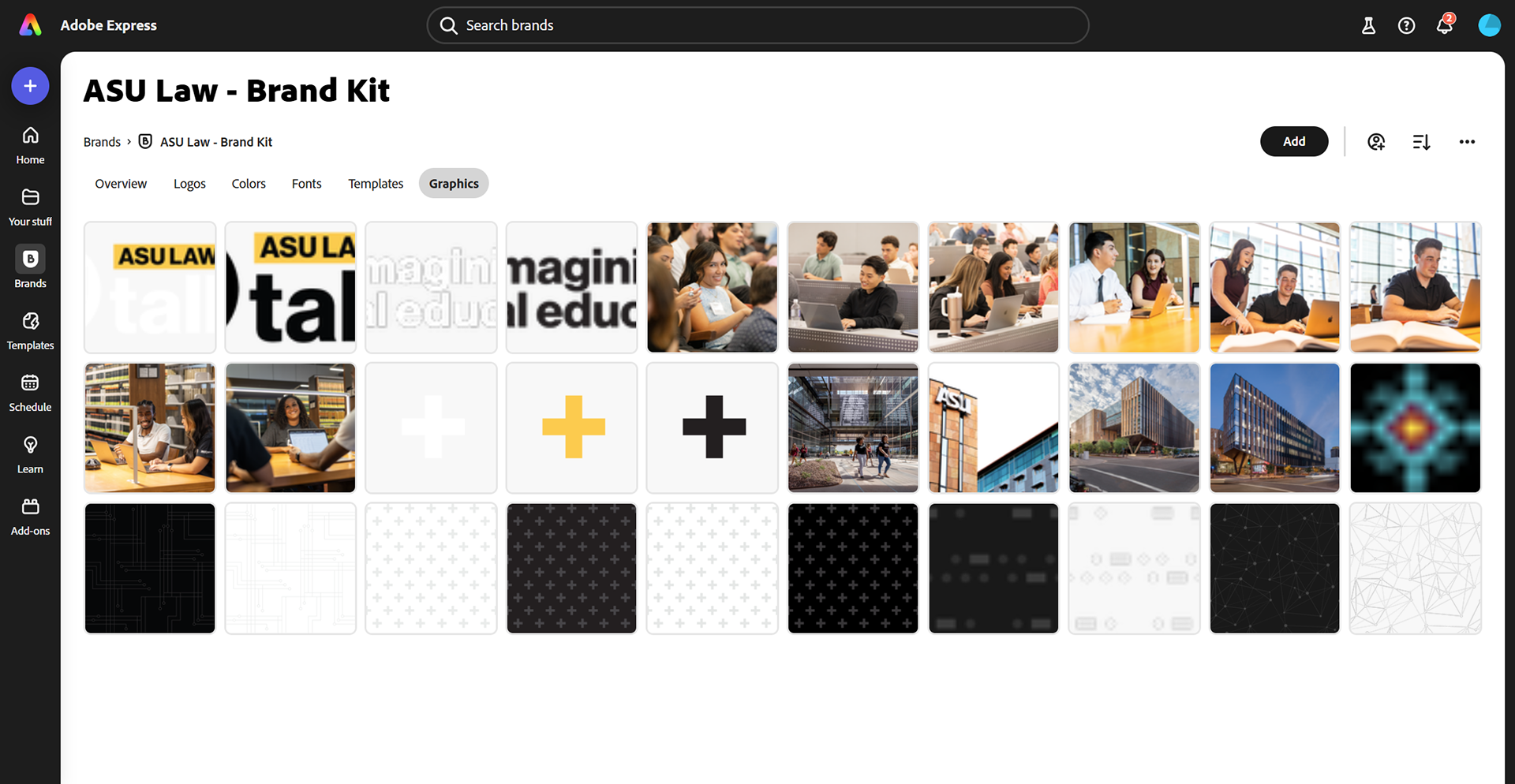Go to Home in sidebar
This screenshot has height=784, width=1515.
(30, 146)
